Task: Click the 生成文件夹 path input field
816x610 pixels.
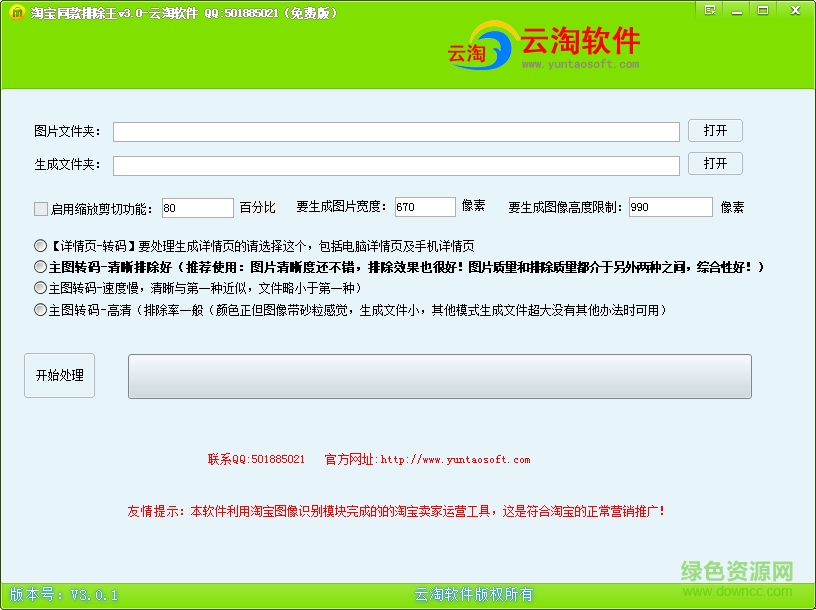Action: [397, 166]
